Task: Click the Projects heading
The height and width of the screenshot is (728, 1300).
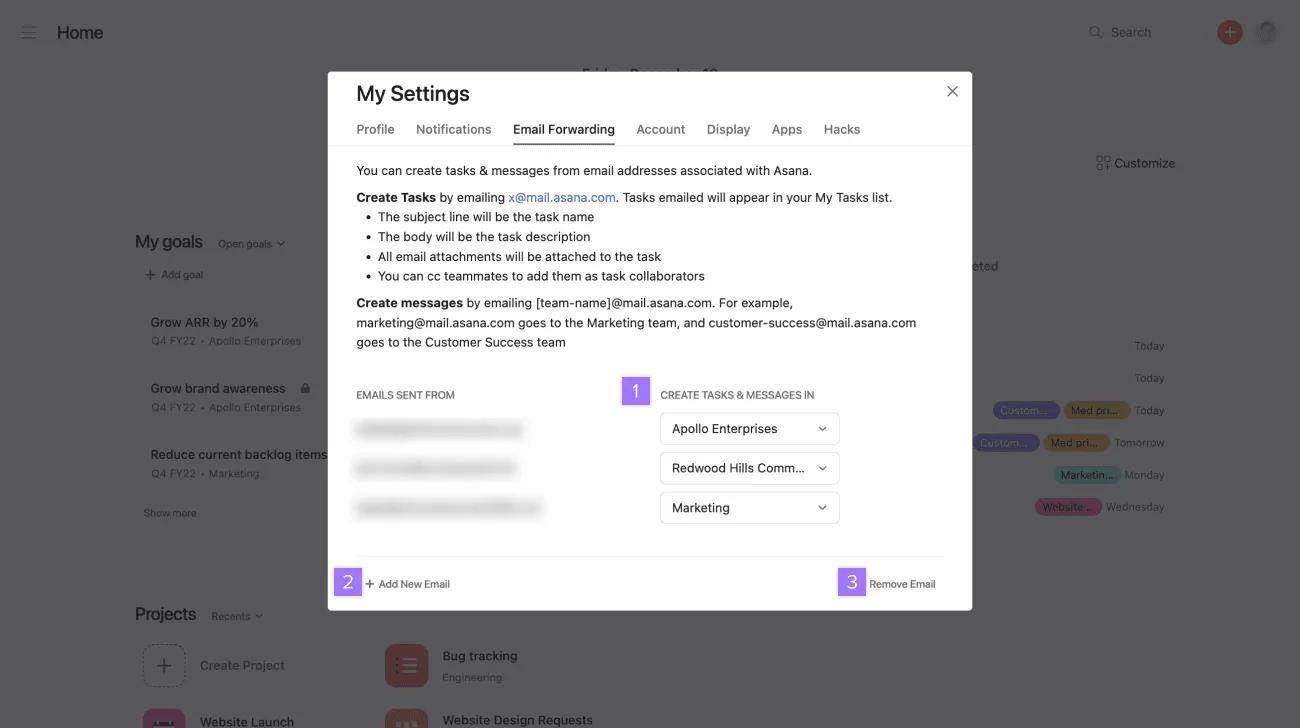Action: [166, 614]
